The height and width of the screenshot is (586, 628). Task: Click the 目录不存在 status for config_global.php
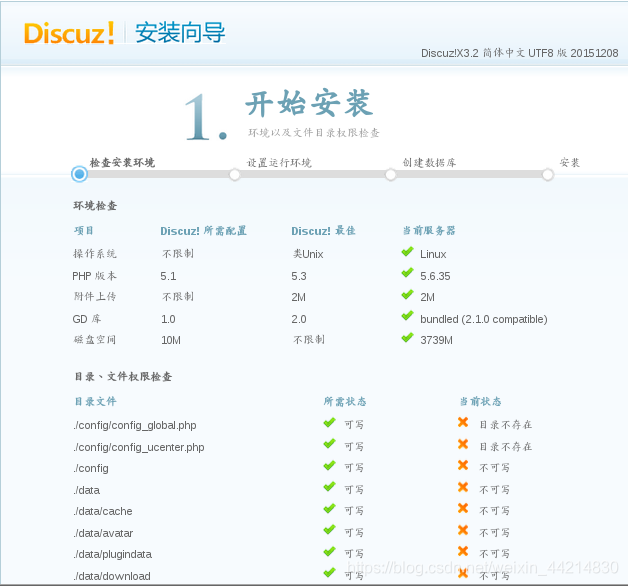506,425
